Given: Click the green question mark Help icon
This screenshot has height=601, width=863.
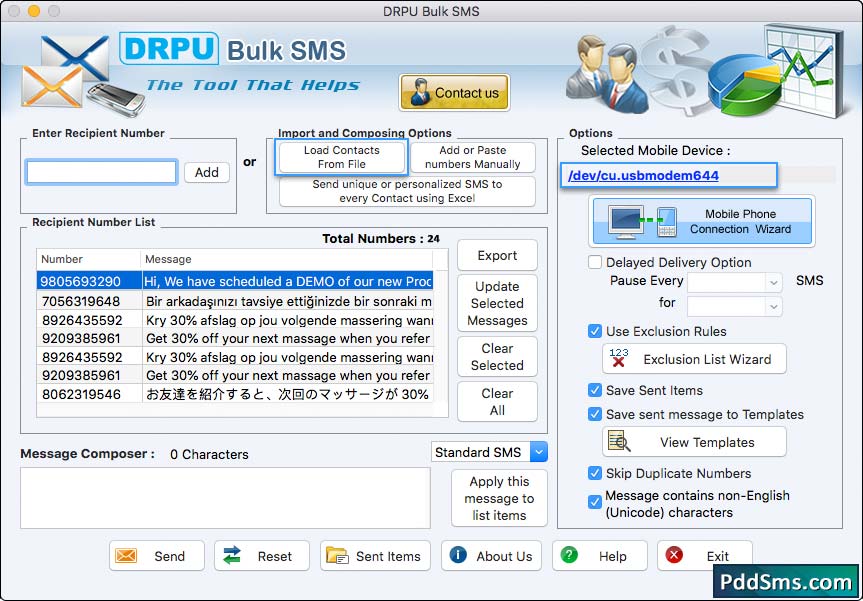Looking at the screenshot, I should (569, 555).
